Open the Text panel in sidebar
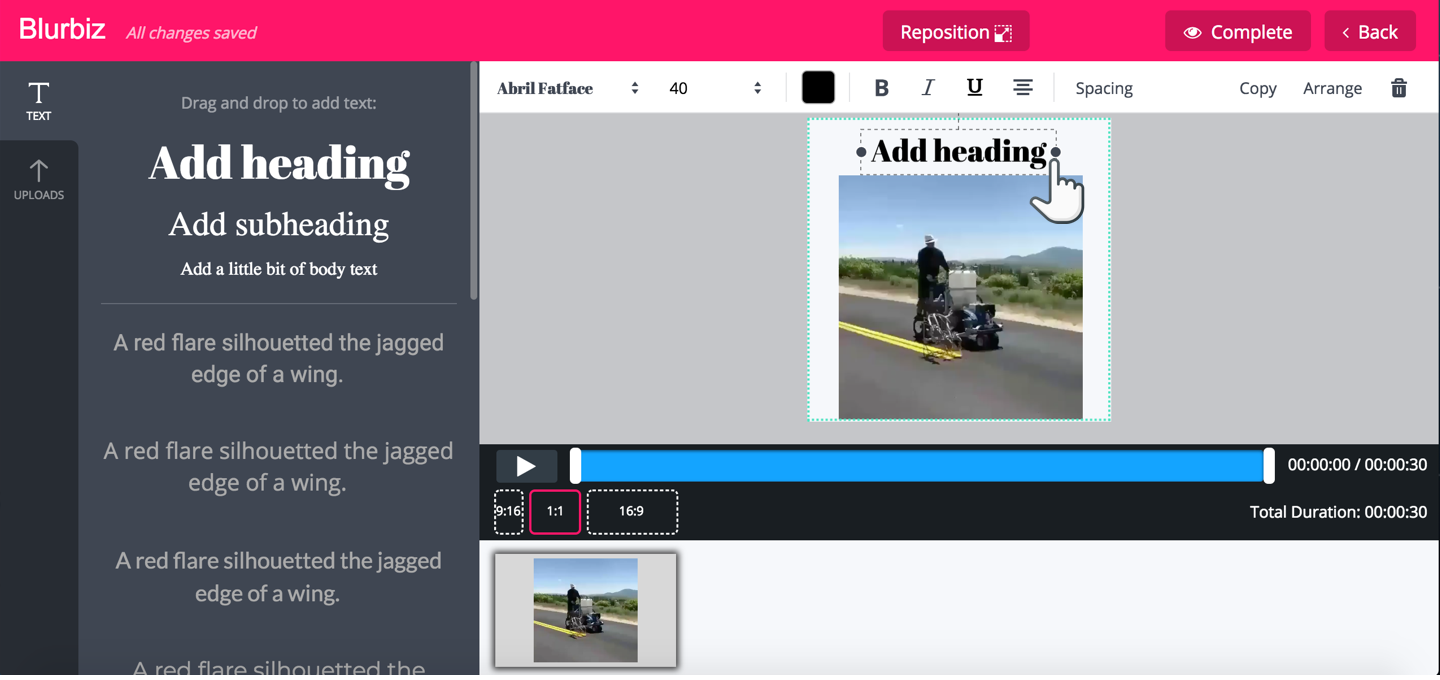The height and width of the screenshot is (680, 1440). point(38,101)
